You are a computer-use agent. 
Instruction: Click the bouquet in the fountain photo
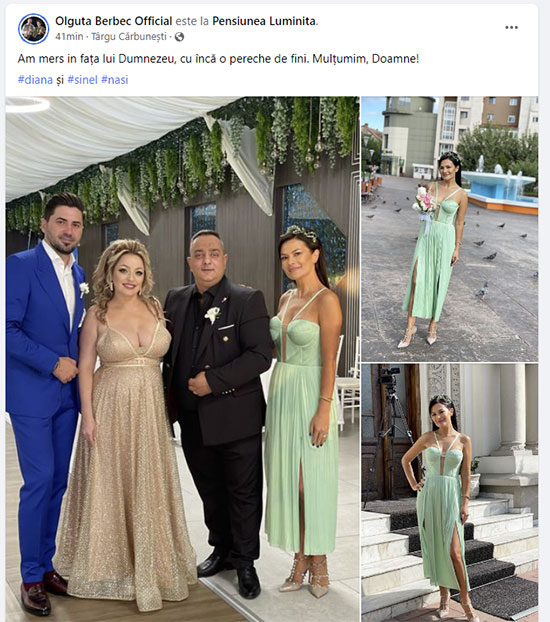(x=422, y=202)
